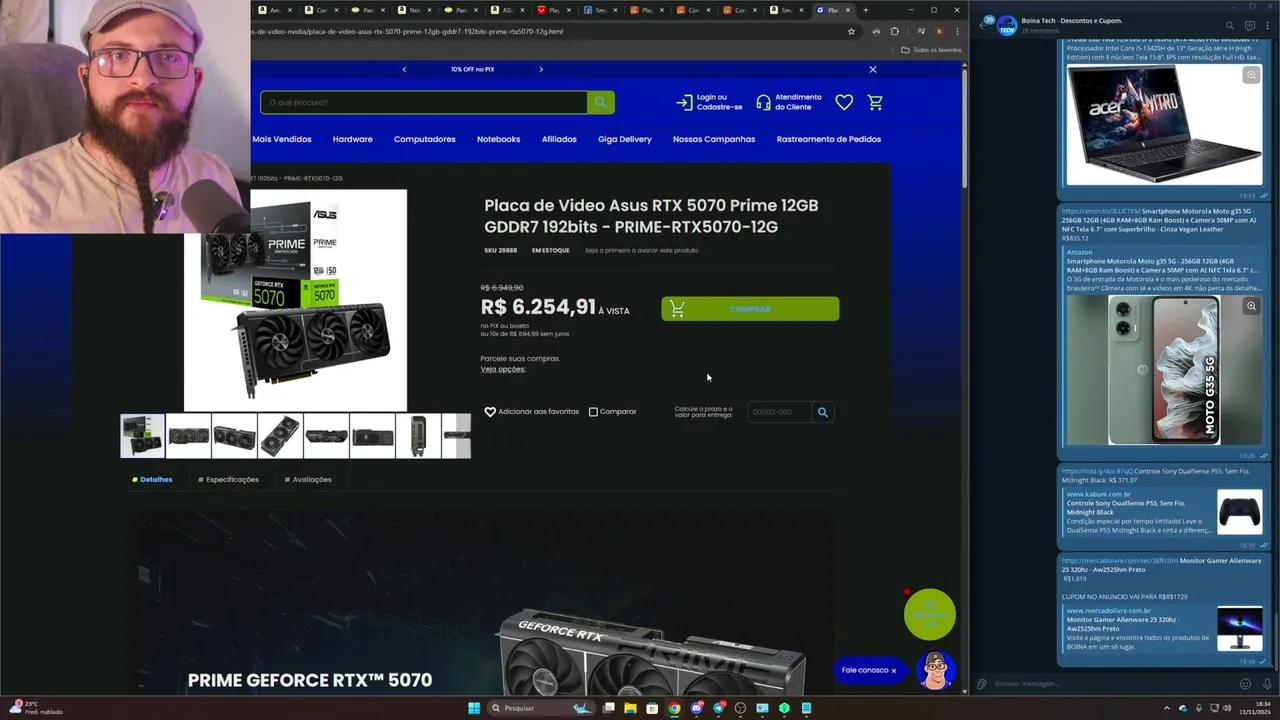Click Telegram microphone record icon

[x=1266, y=684]
